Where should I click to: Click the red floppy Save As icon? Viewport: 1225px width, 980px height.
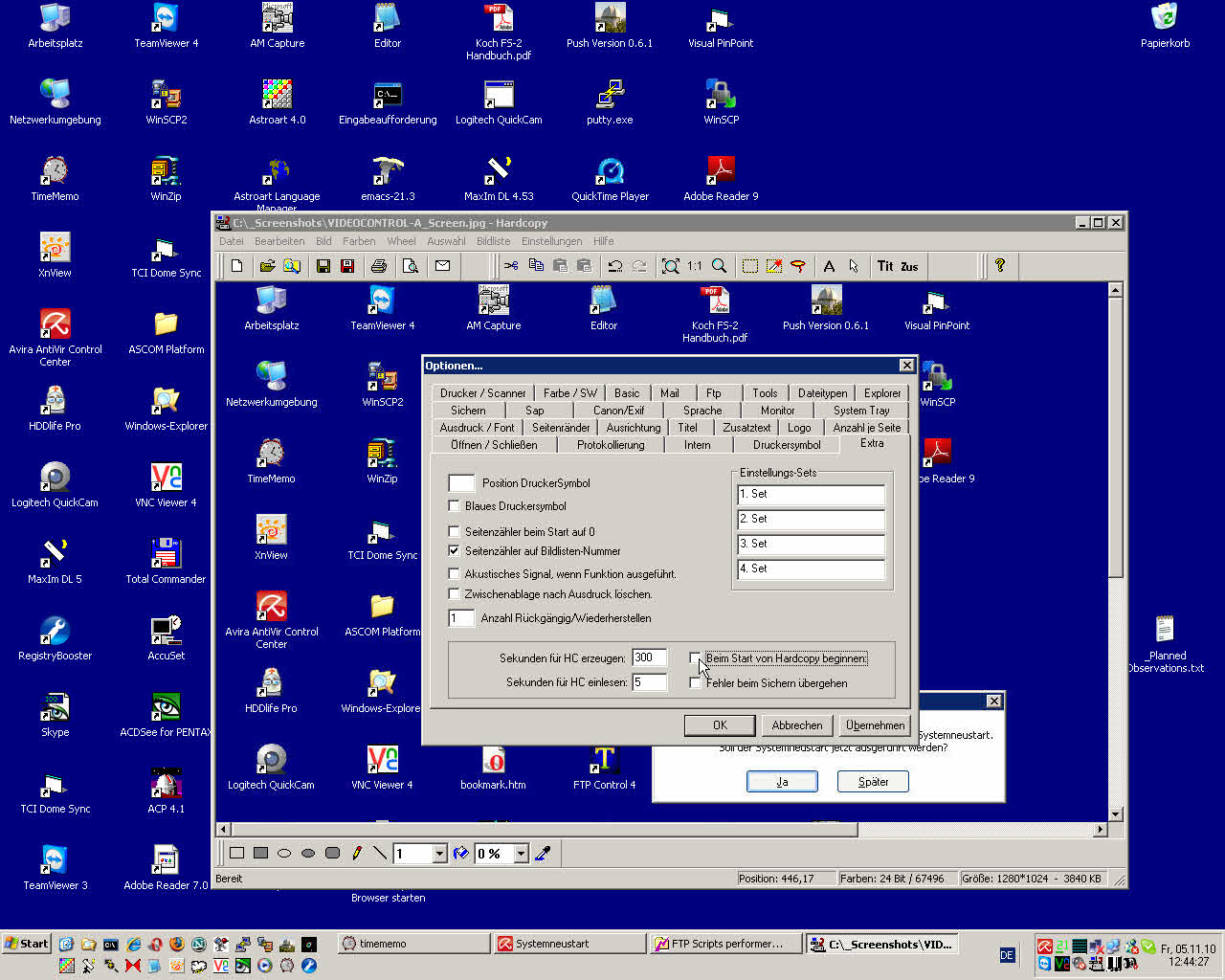coord(347,266)
